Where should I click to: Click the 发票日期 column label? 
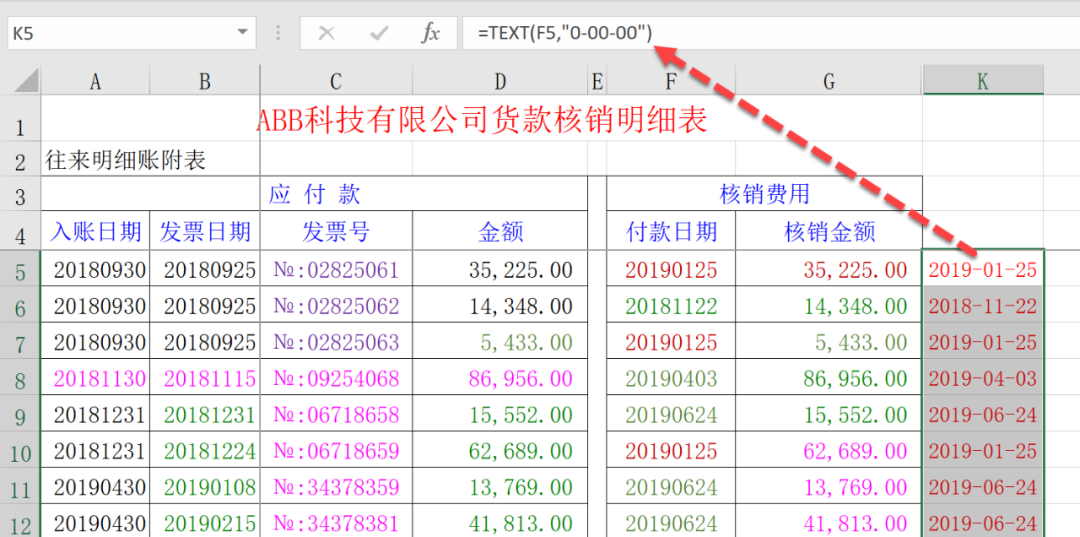click(205, 231)
